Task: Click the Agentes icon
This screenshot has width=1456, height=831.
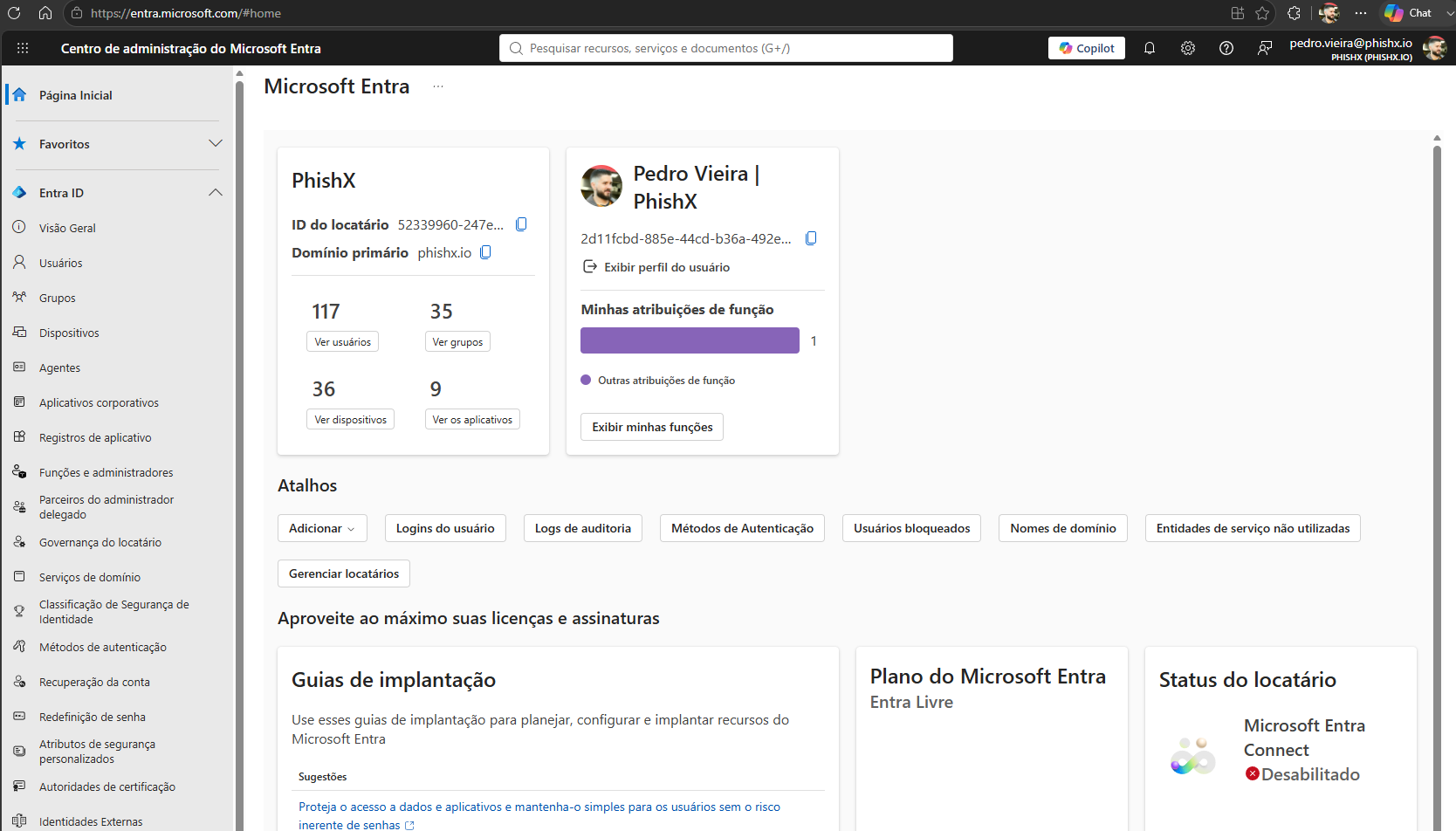Action: point(19,367)
